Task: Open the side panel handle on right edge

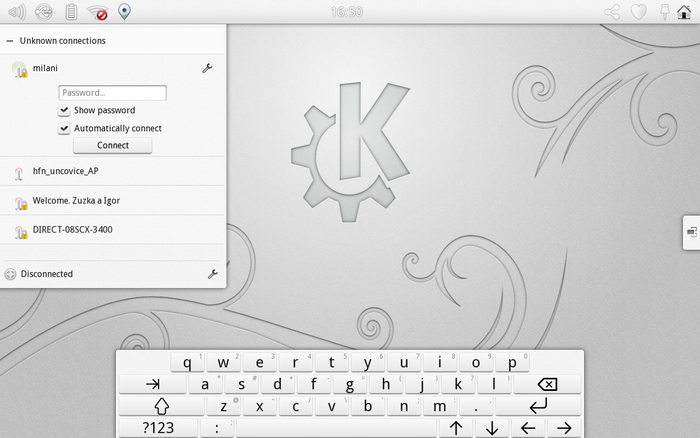Action: pos(692,232)
